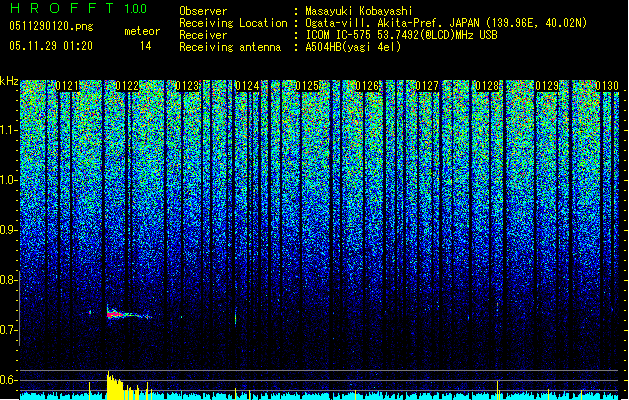The width and height of the screenshot is (629, 400).
Task: Click the 0127 time marker
Action: click(x=427, y=86)
